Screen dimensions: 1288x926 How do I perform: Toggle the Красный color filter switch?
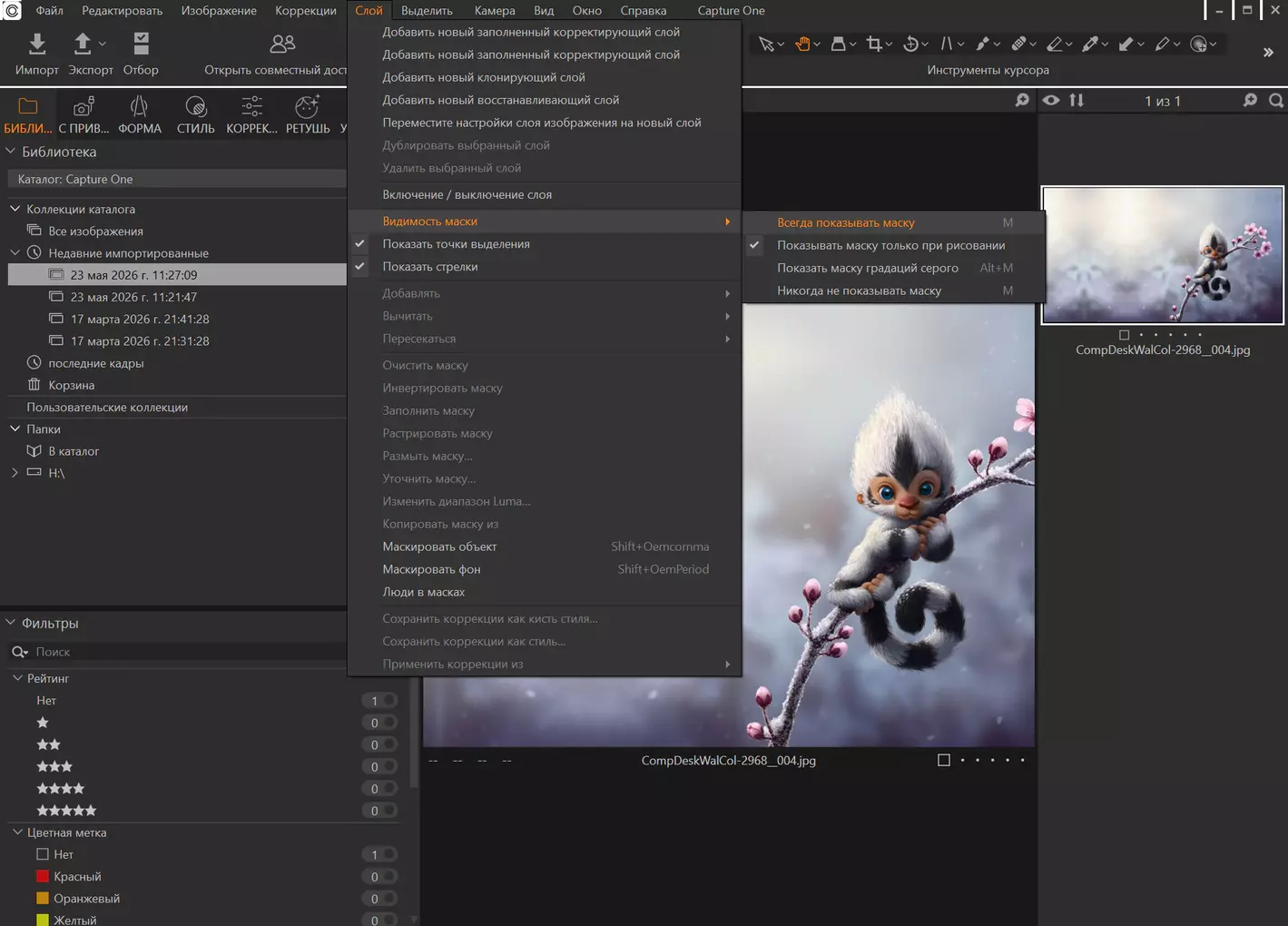(380, 877)
